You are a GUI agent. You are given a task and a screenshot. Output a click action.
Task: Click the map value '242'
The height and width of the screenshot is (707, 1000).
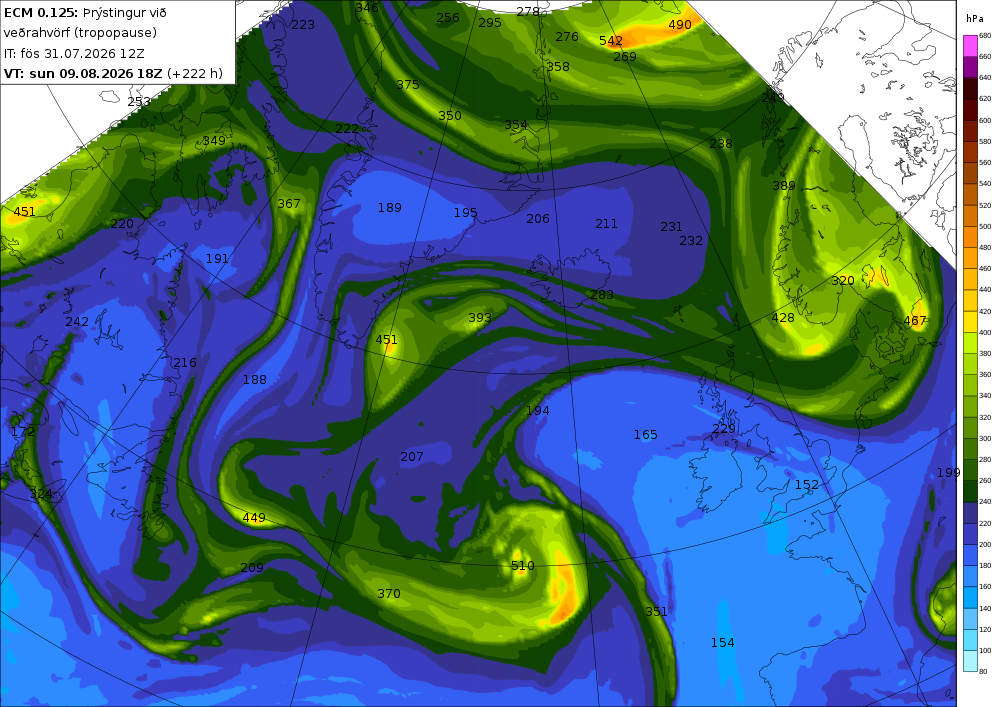[x=77, y=321]
